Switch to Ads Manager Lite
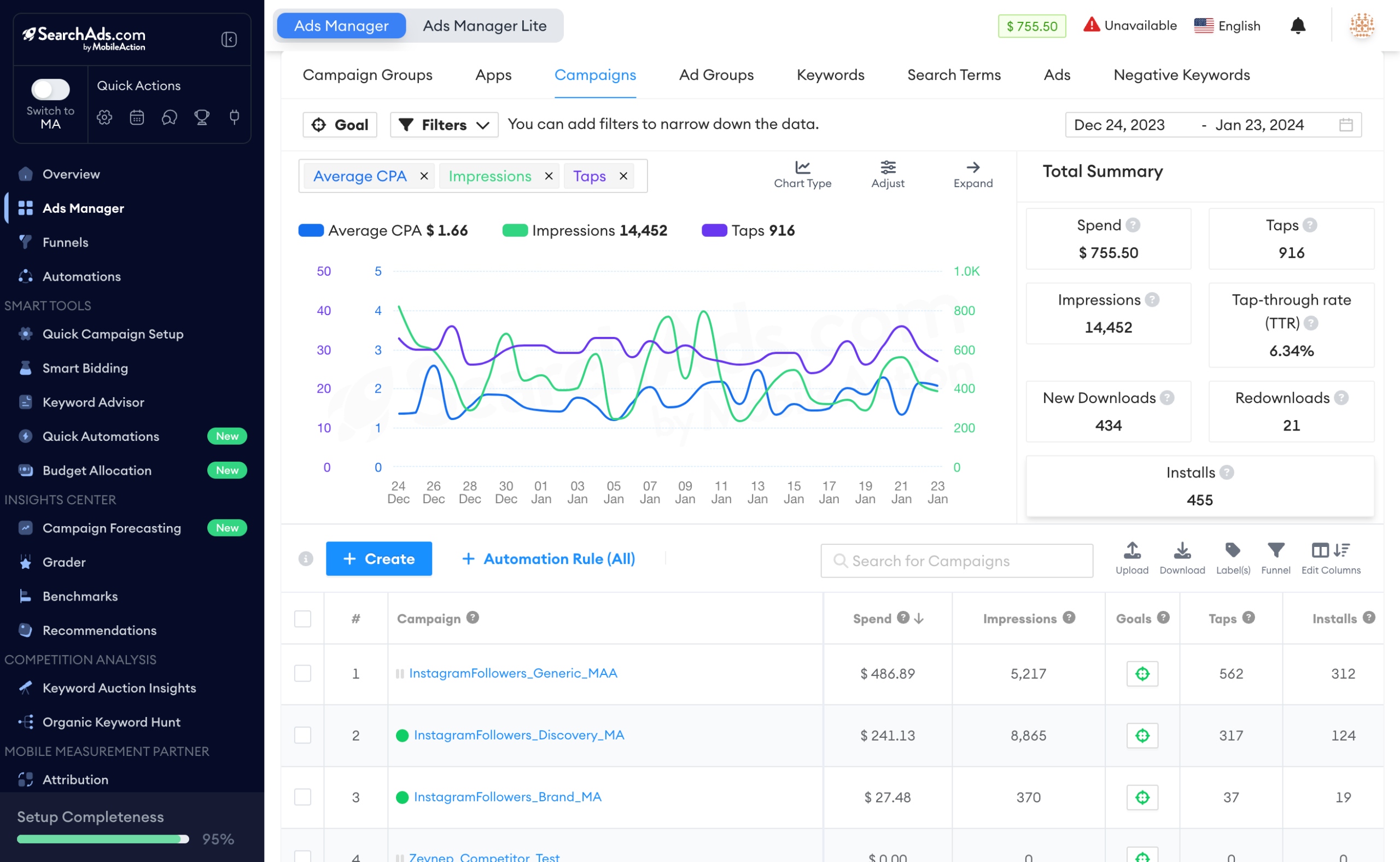Viewport: 1400px width, 862px height. coord(484,26)
